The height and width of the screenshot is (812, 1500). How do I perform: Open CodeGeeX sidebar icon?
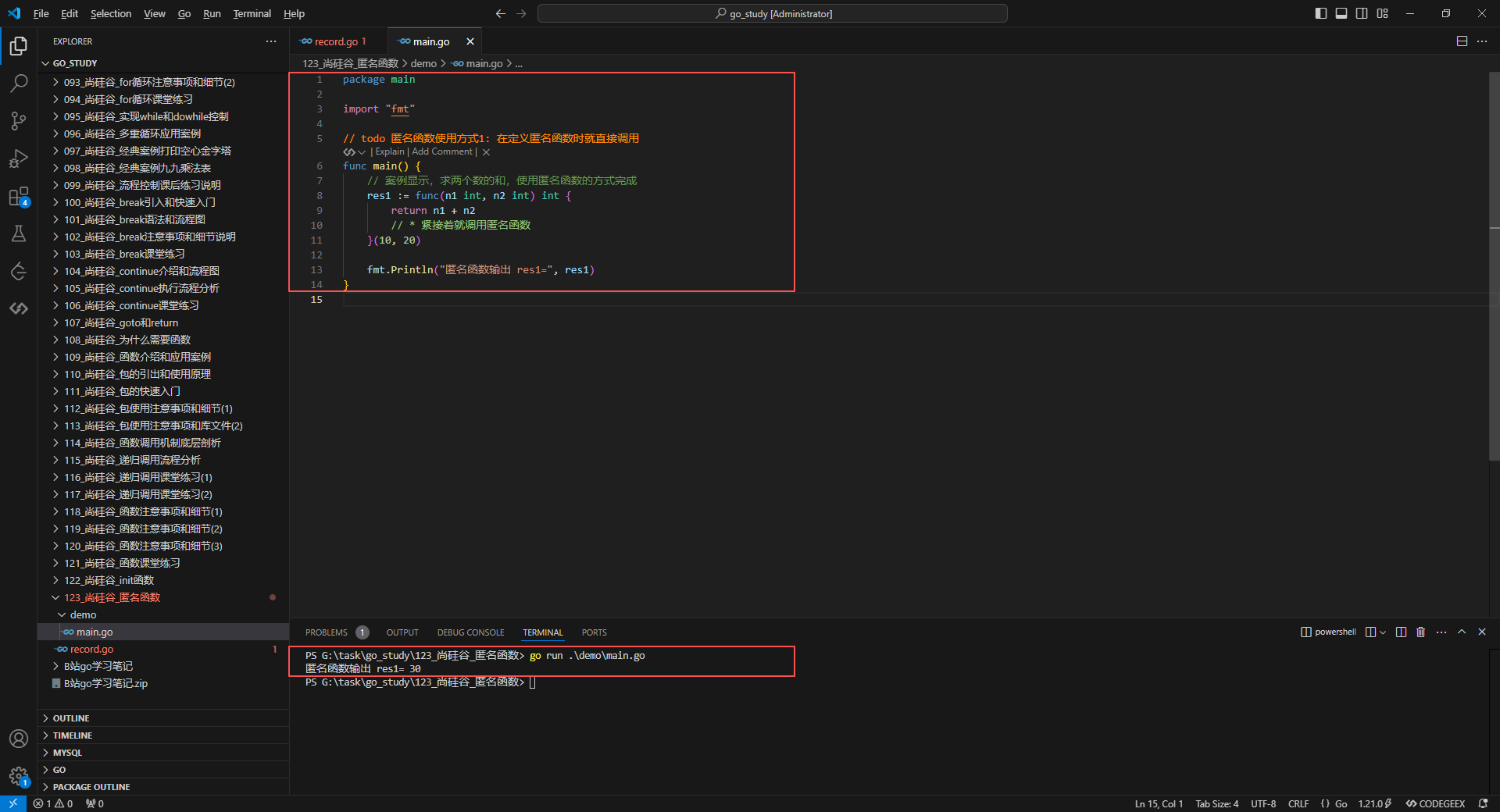click(19, 309)
